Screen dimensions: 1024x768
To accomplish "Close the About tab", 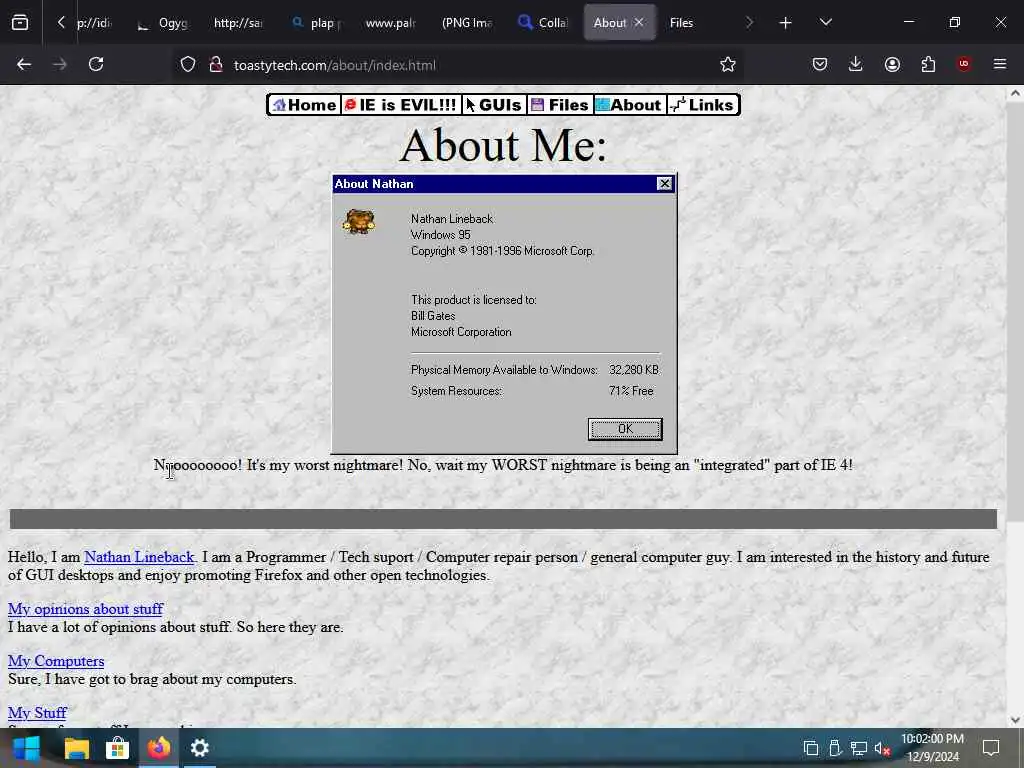I will [639, 23].
